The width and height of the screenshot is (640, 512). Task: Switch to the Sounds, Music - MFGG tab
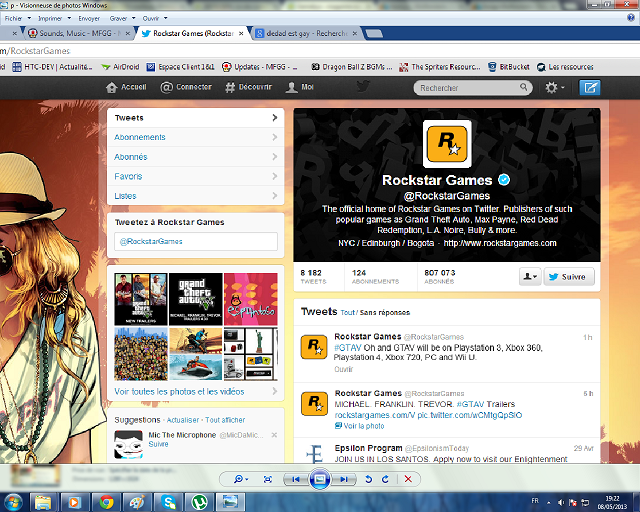click(78, 33)
